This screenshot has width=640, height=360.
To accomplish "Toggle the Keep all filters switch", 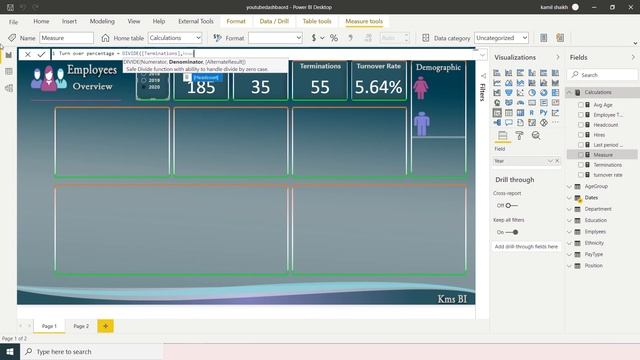I will point(512,232).
